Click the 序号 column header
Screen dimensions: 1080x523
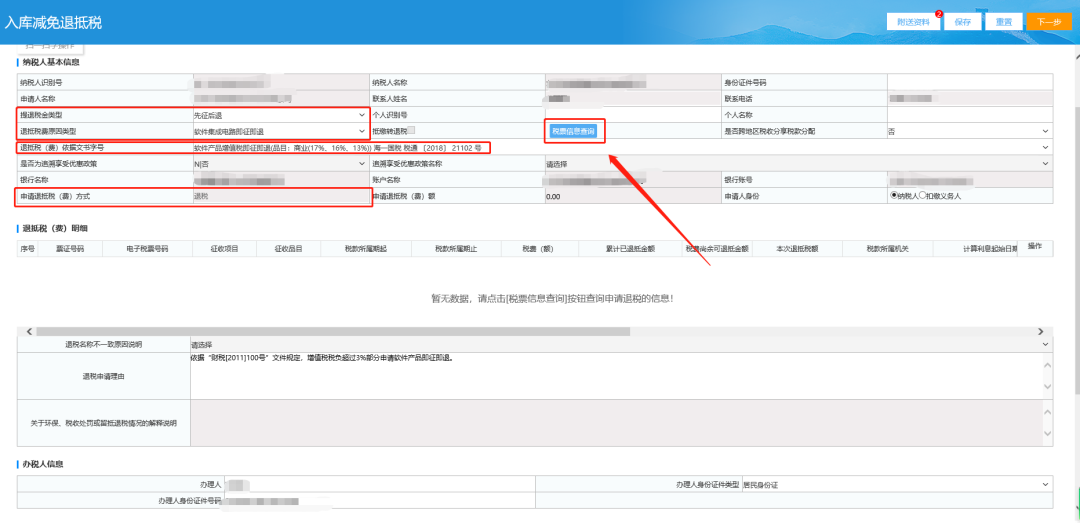pos(27,248)
